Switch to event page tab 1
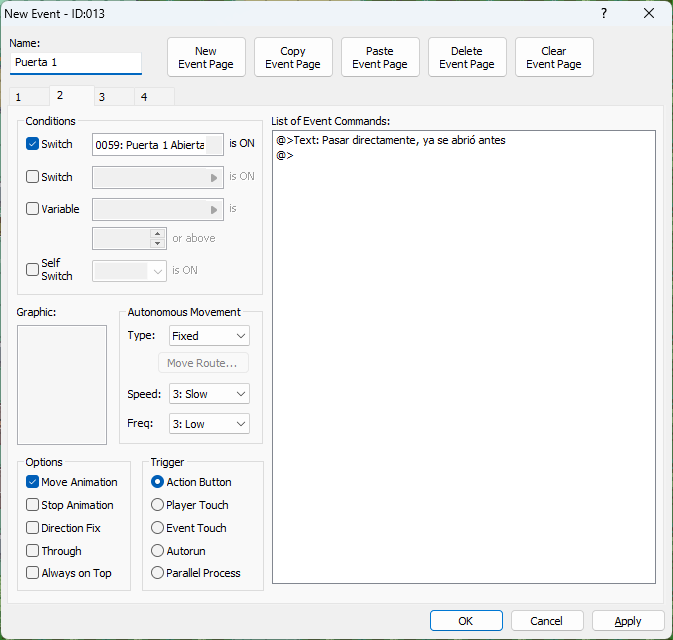Screen dimensions: 673x640 pyautogui.click(x=18, y=97)
